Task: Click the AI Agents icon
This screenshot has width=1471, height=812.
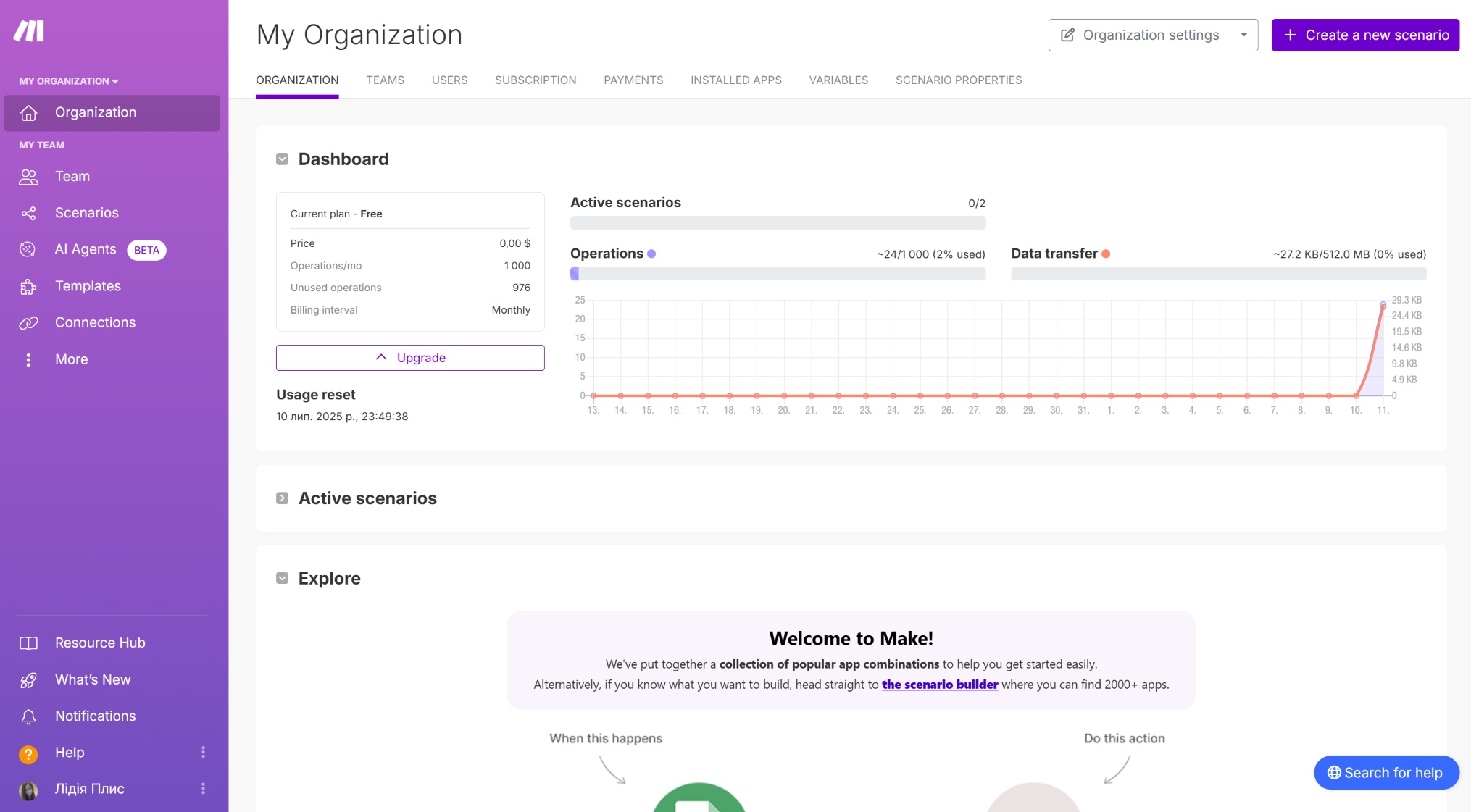Action: coord(28,249)
